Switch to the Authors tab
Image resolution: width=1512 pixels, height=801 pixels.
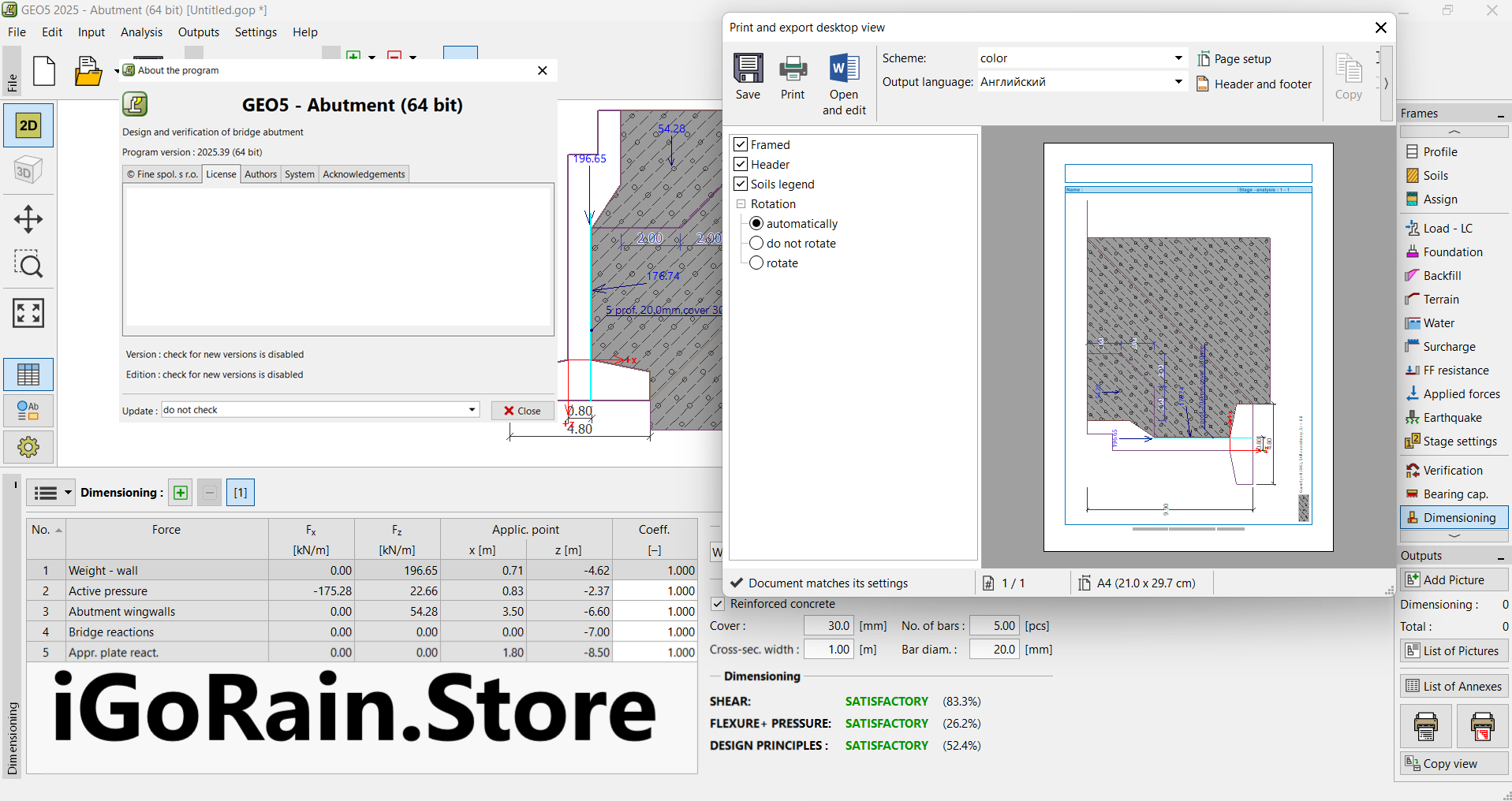[260, 174]
